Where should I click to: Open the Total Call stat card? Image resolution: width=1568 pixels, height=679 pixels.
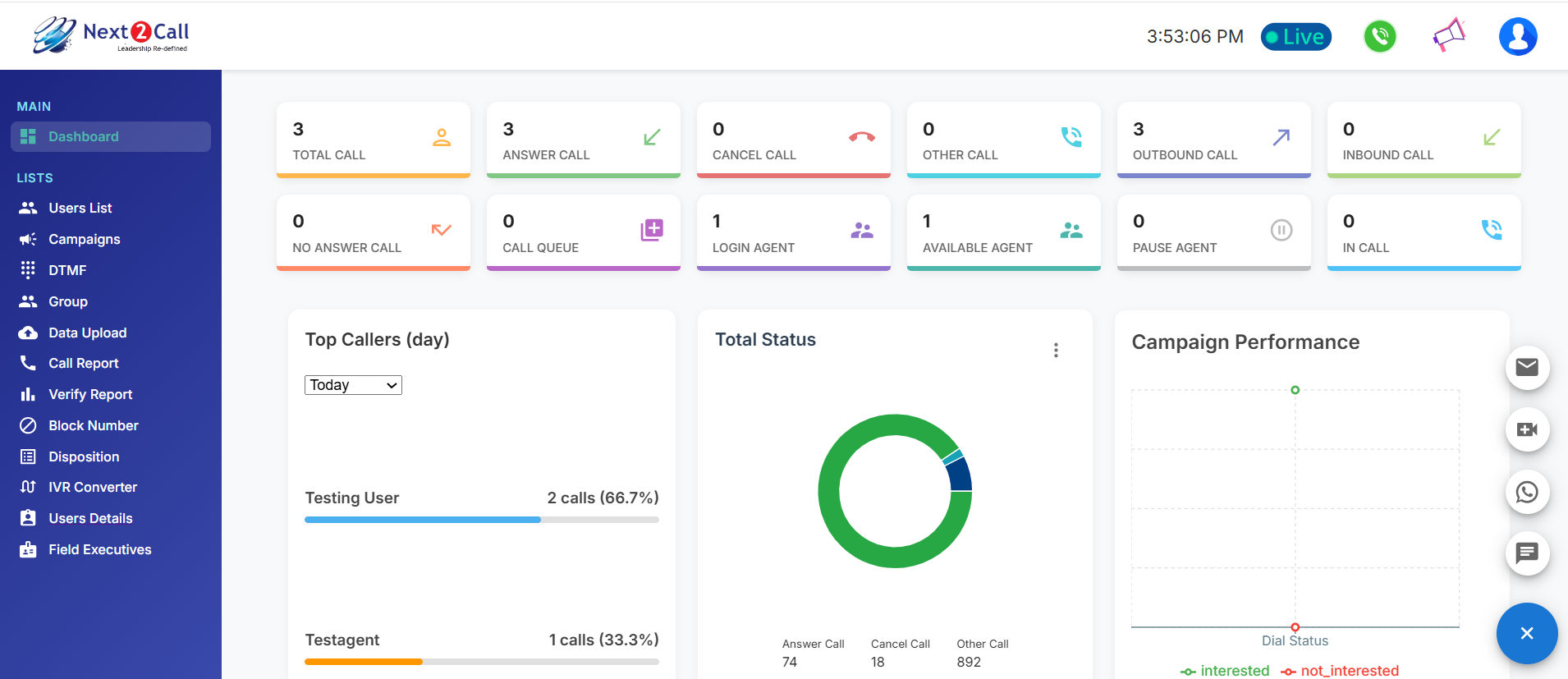tap(373, 140)
